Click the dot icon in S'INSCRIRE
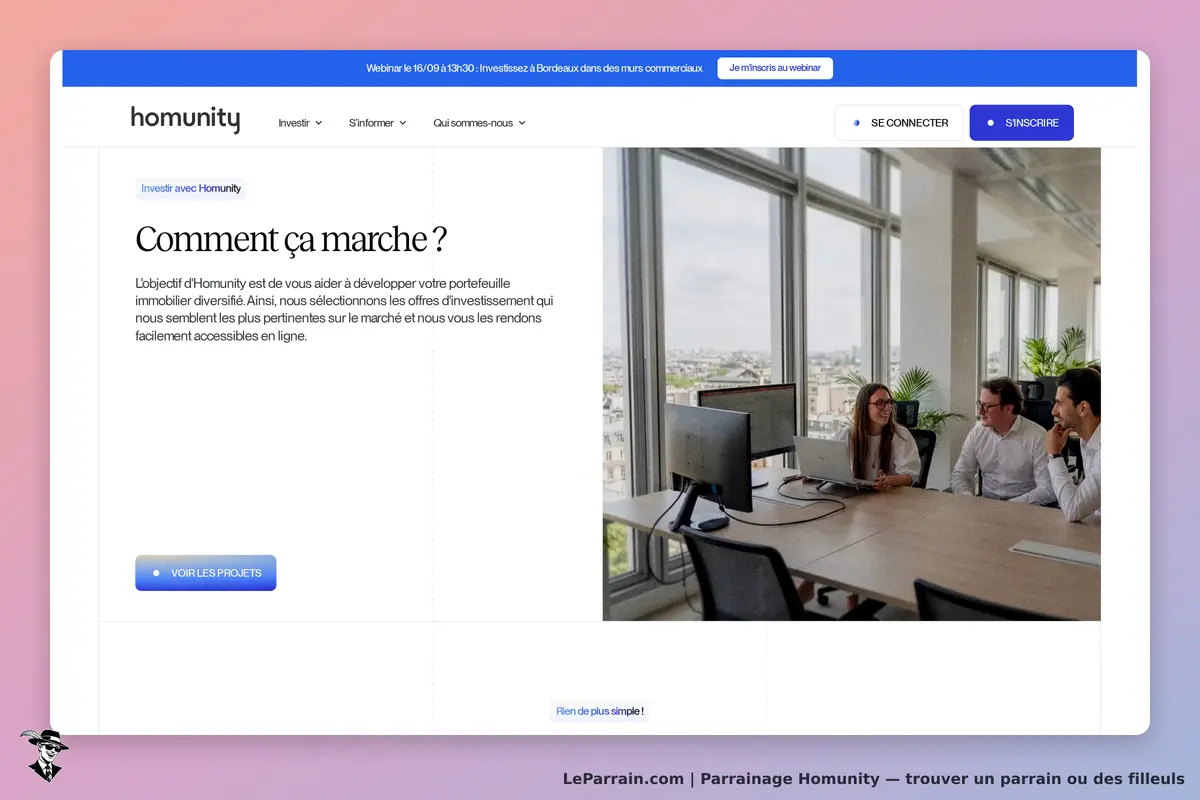This screenshot has width=1200, height=800. click(990, 123)
